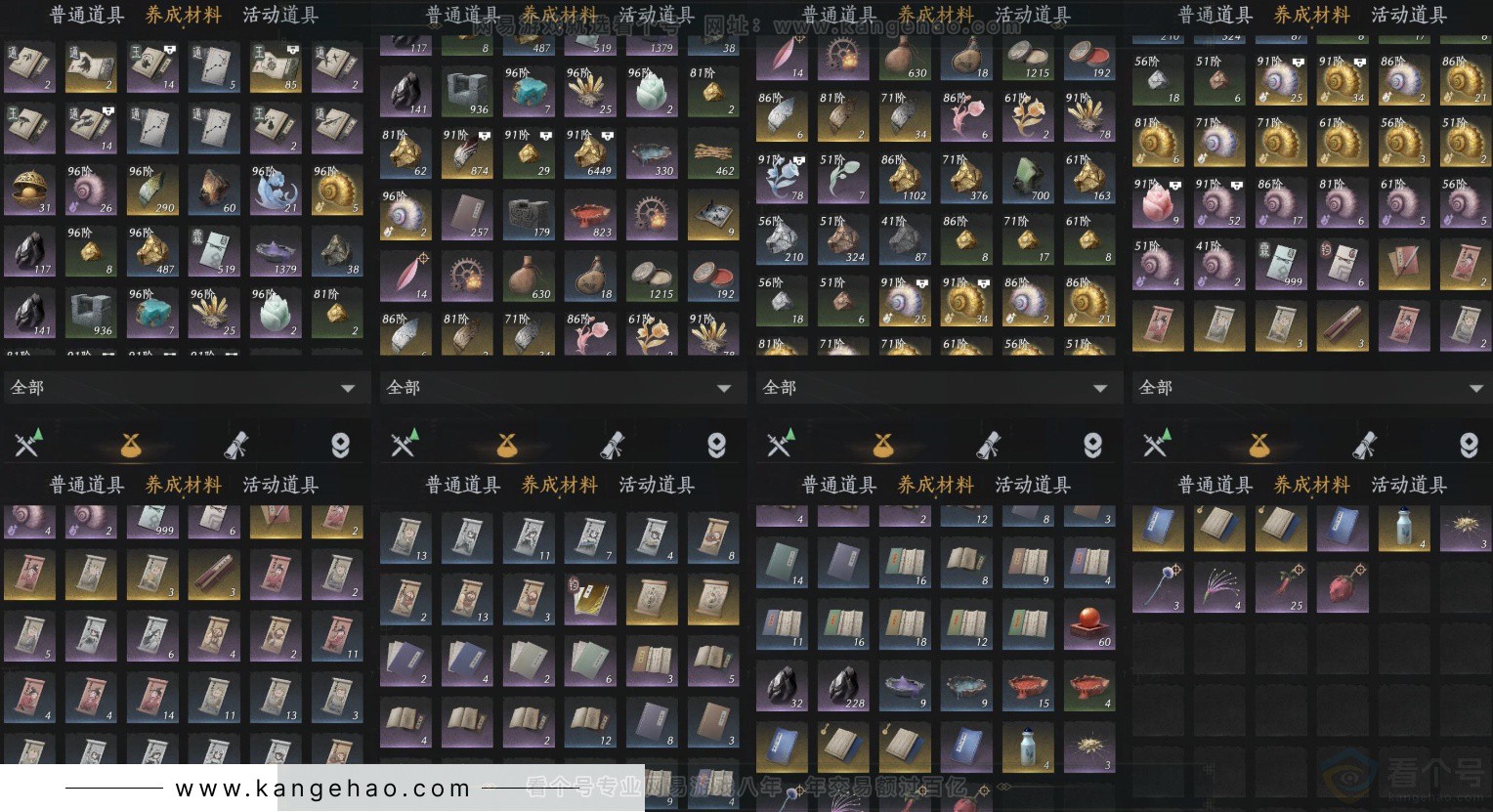Switch to 普通道具 tab in top-left panel
The image size is (1493, 812).
pos(87,15)
